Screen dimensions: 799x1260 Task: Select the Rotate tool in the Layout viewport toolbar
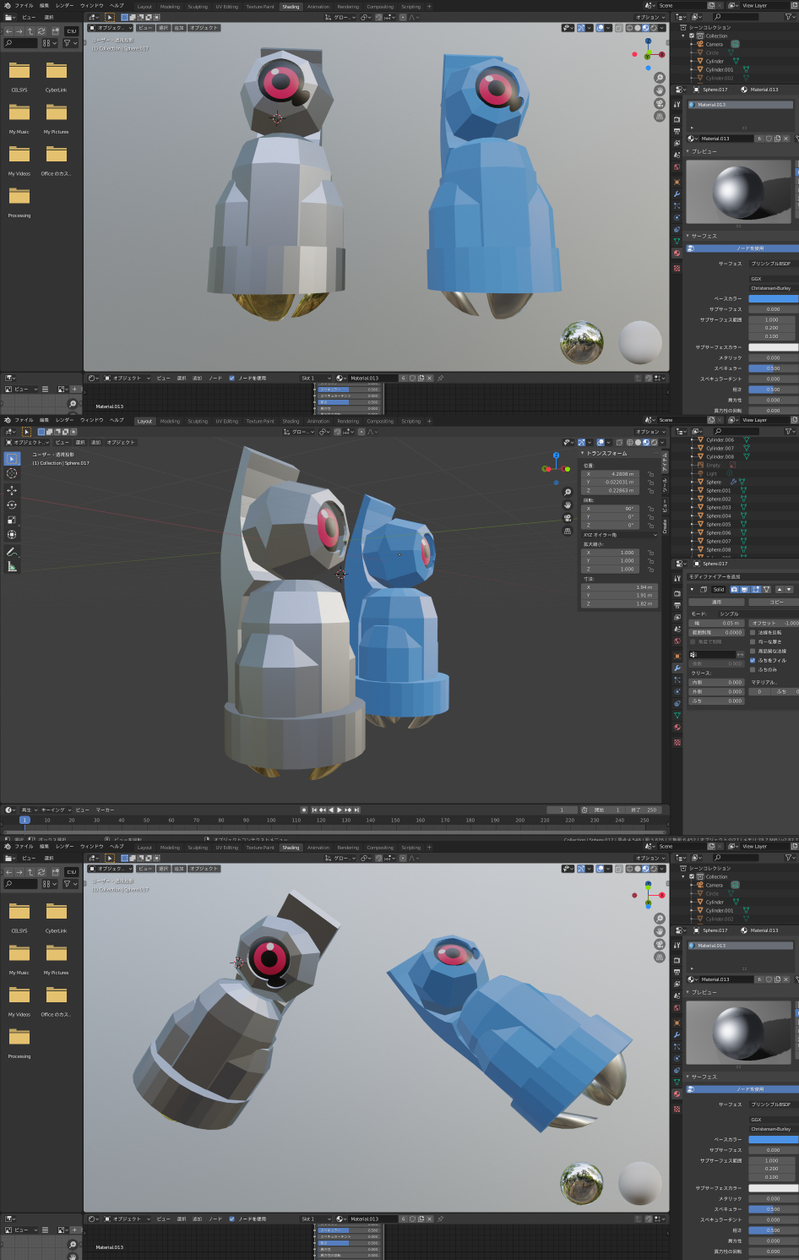tap(12, 505)
